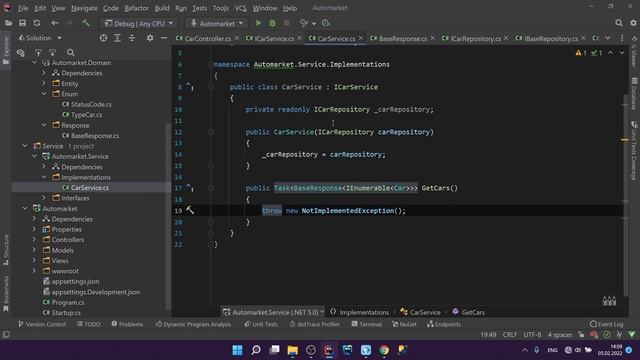The width and height of the screenshot is (640, 360).
Task: Click CarService in the breadcrumb bar
Action: pyautogui.click(x=420, y=312)
